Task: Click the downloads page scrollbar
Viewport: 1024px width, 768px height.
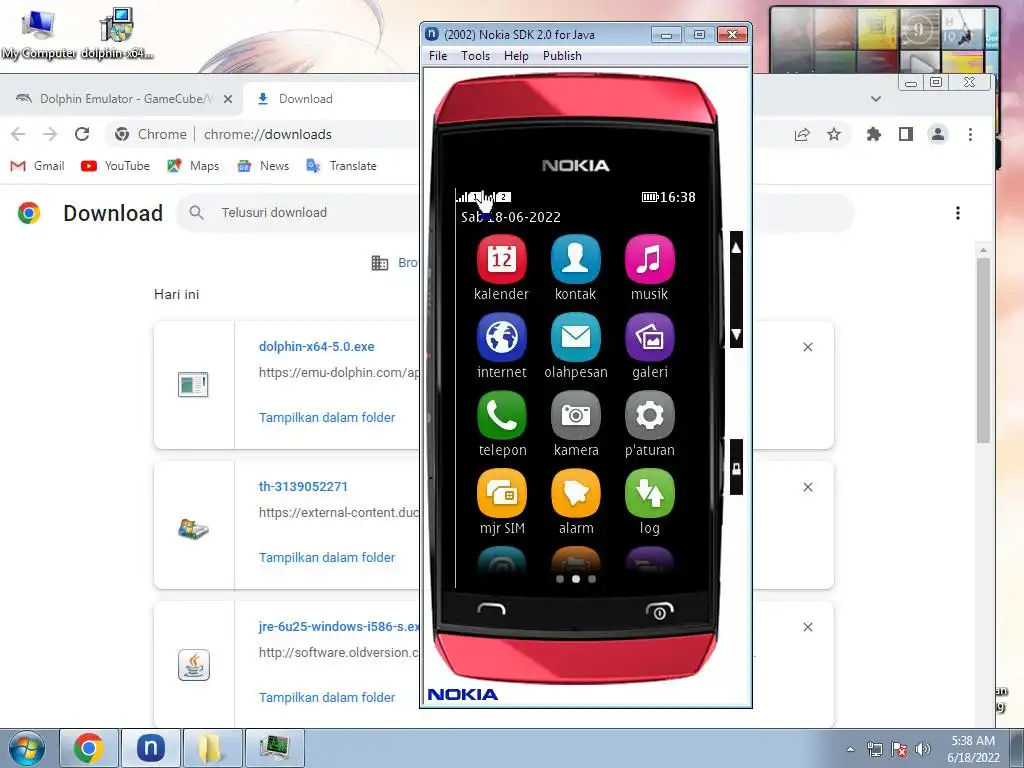Action: pyautogui.click(x=984, y=349)
